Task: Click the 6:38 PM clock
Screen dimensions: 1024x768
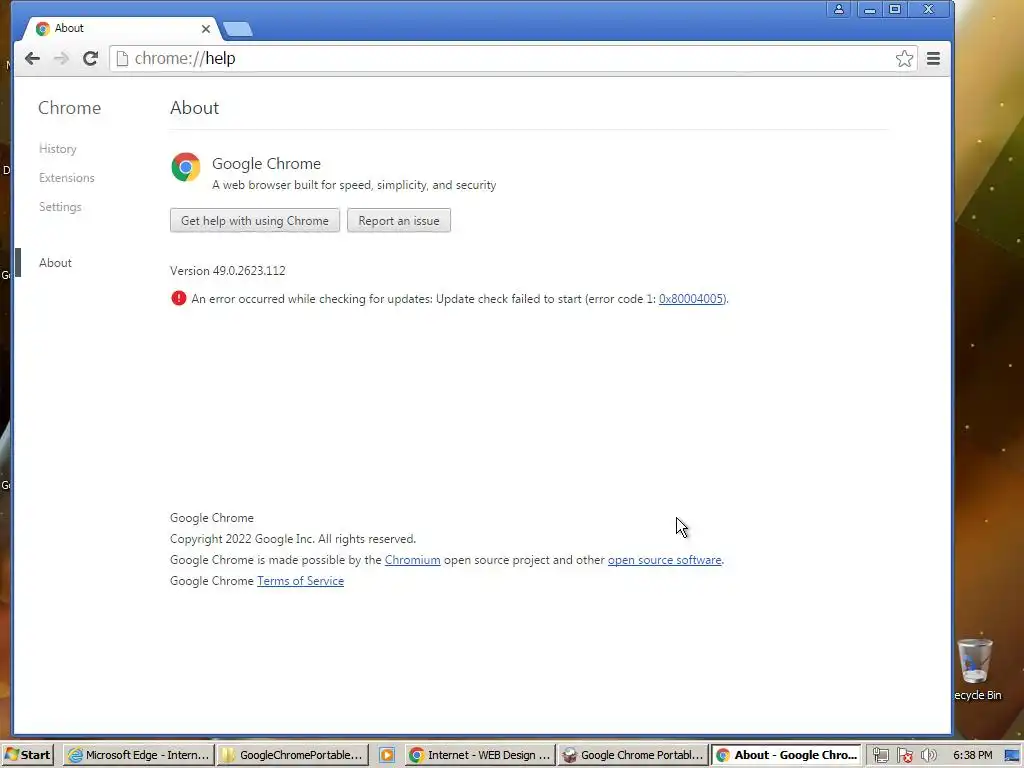Action: (972, 755)
